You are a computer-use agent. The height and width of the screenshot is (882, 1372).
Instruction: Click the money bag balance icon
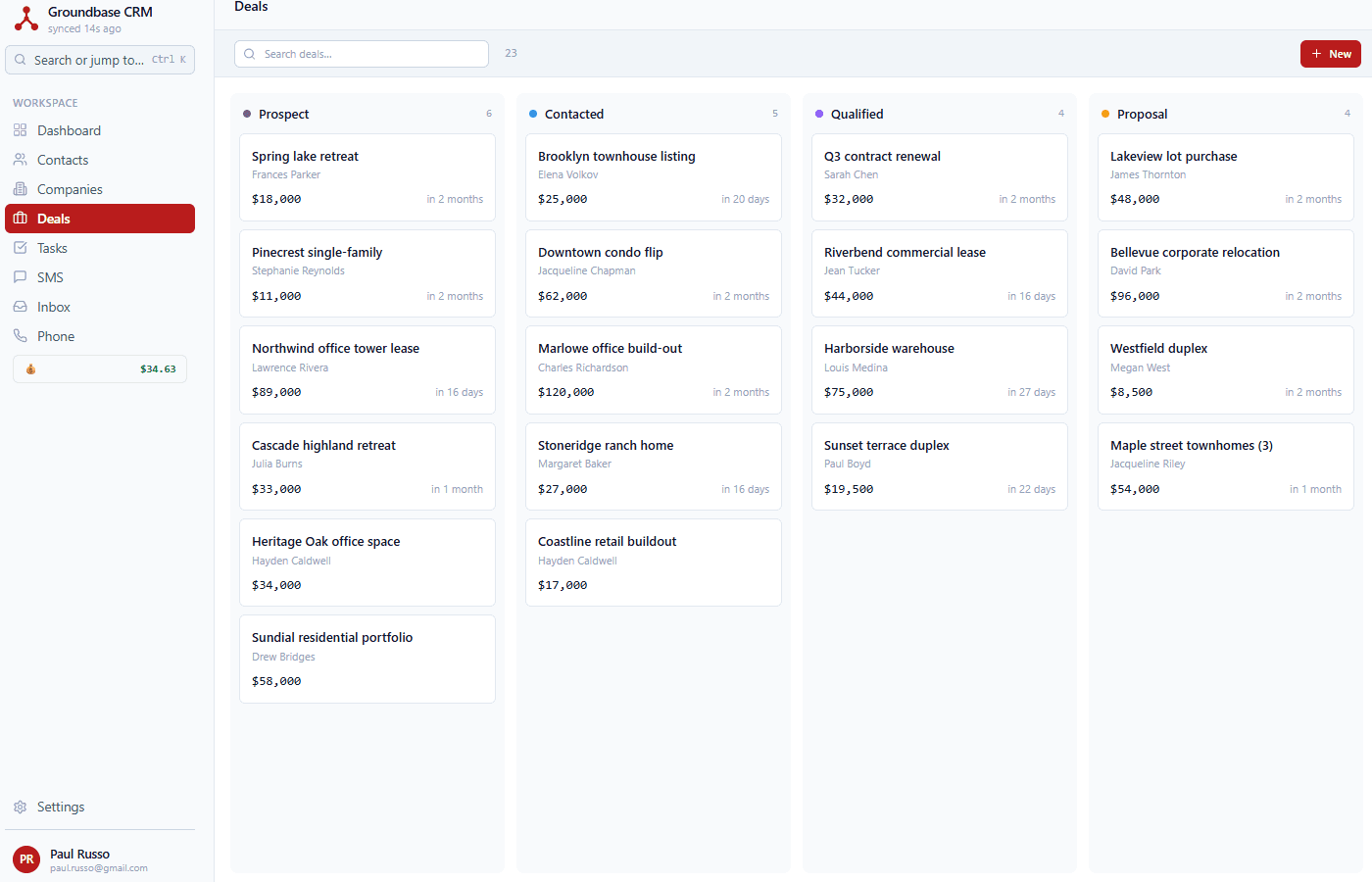coord(30,369)
